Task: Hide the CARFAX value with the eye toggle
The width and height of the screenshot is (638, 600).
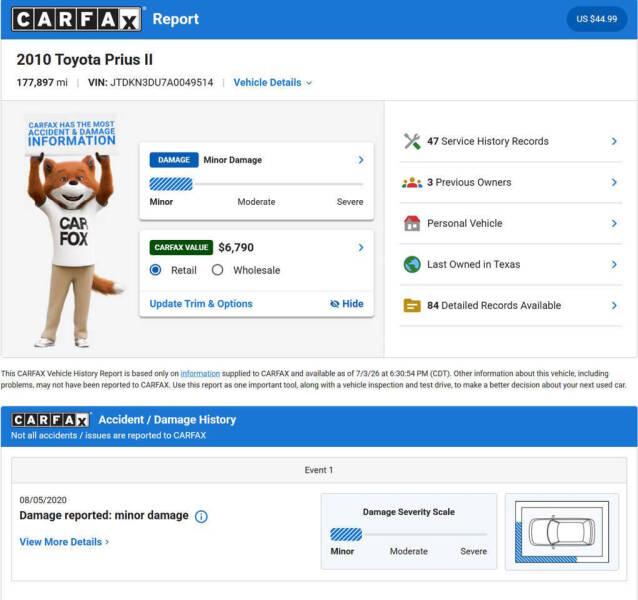Action: click(347, 304)
